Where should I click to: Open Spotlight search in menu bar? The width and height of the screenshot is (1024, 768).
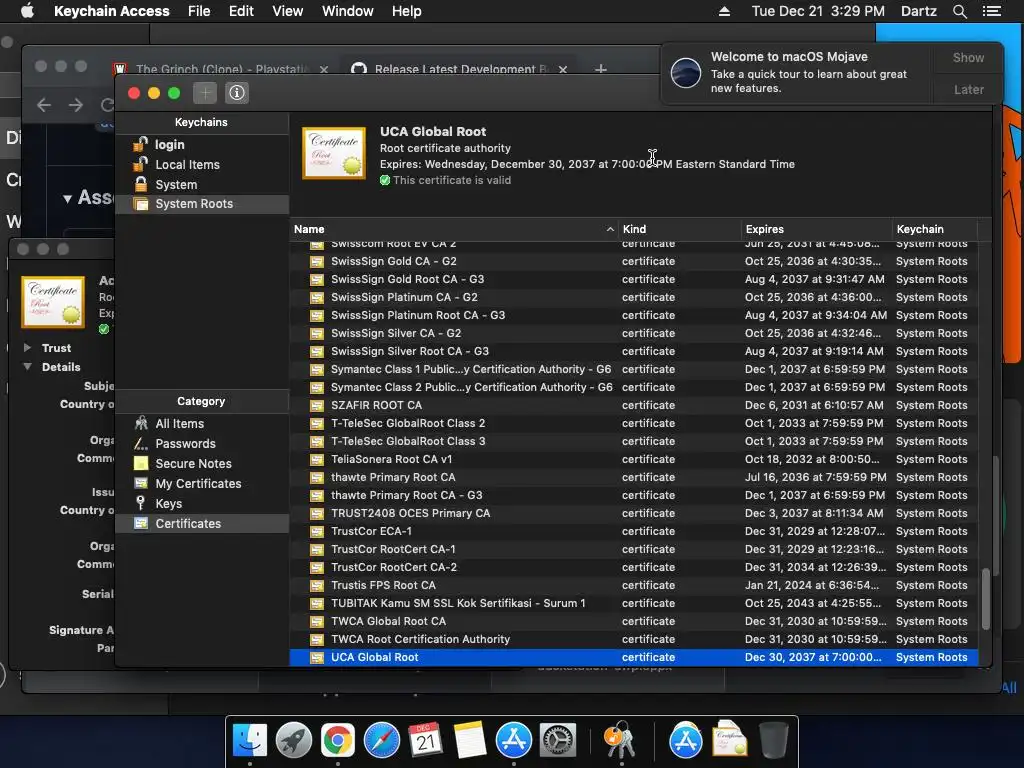click(x=959, y=11)
